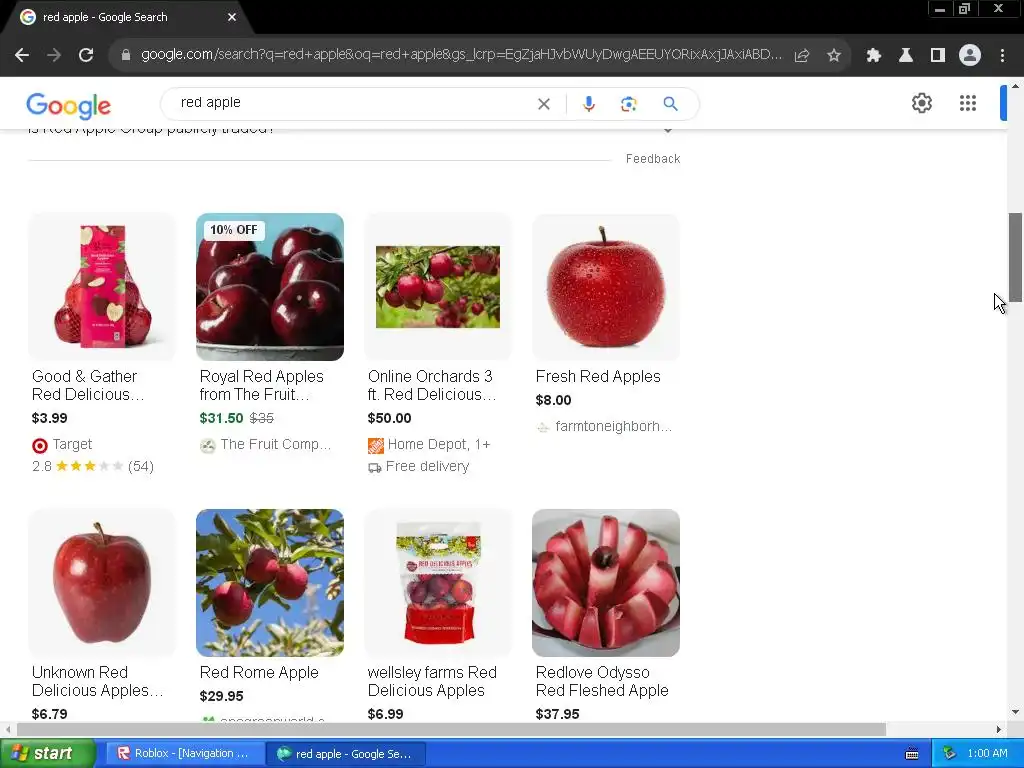Select red apple - Google Se... taskbar button
This screenshot has width=1024, height=768.
pos(346,754)
